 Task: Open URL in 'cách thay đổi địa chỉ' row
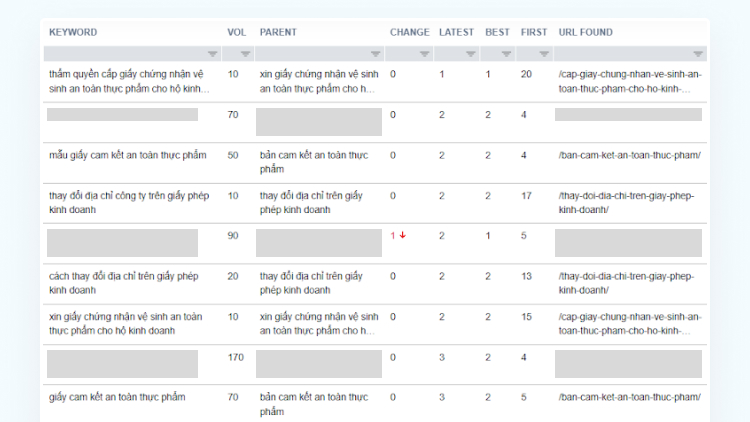tap(626, 283)
